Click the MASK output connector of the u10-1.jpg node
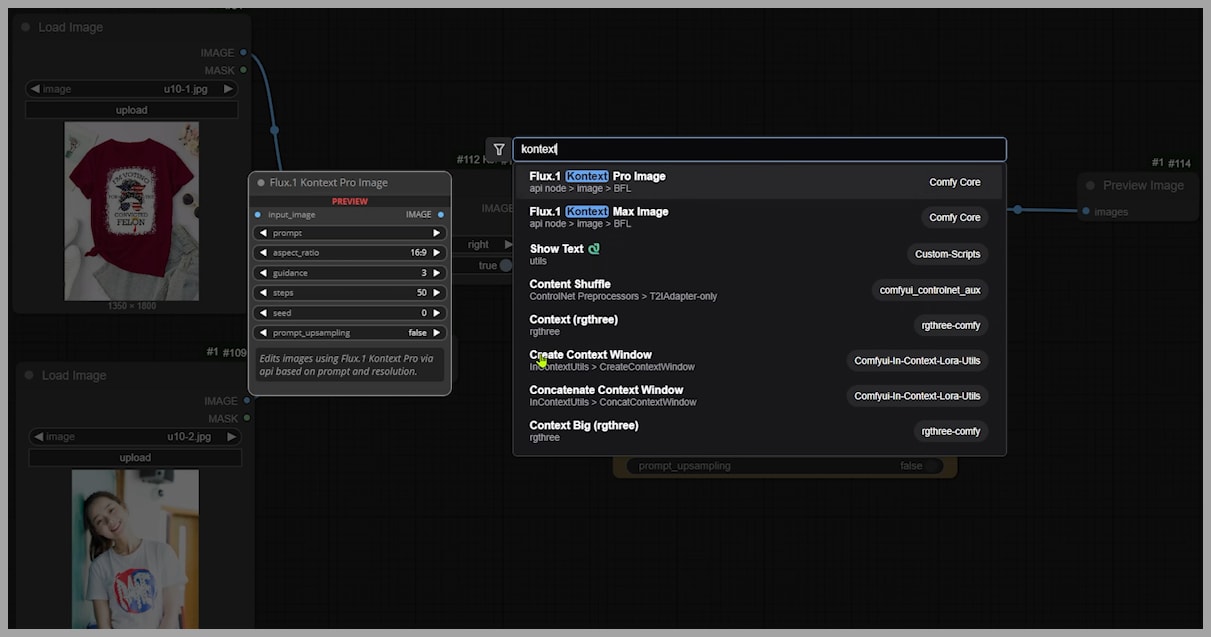 (243, 71)
